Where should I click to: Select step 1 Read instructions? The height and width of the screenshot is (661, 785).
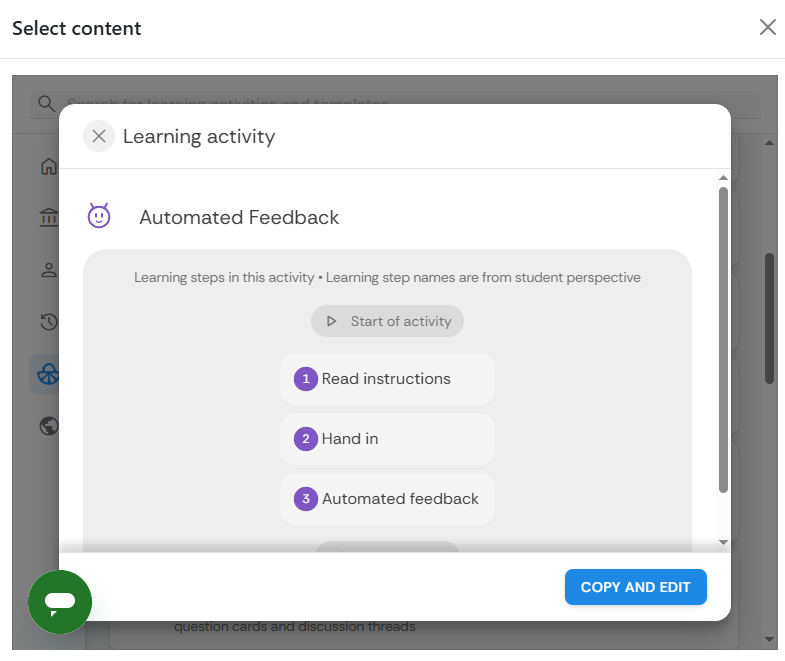pyautogui.click(x=387, y=379)
